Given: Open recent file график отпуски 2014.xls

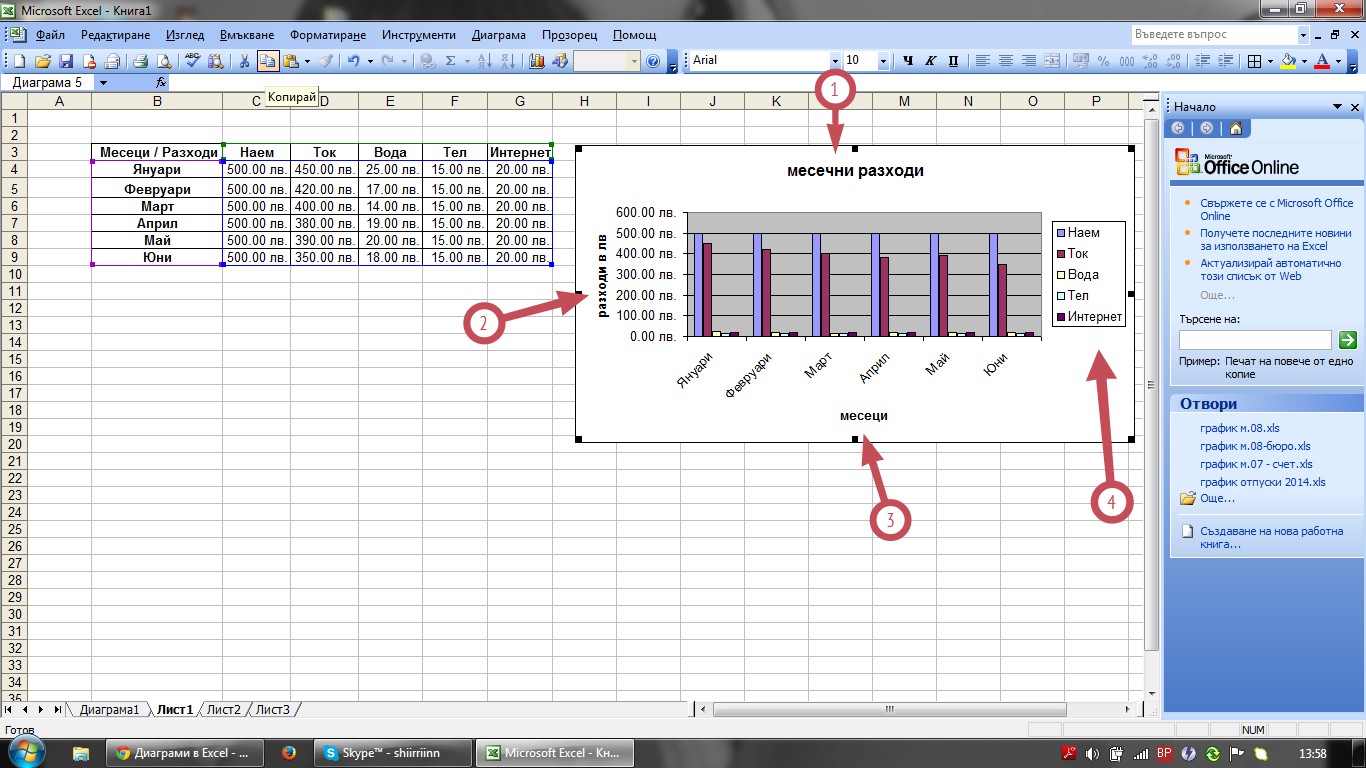Looking at the screenshot, I should 1263,482.
